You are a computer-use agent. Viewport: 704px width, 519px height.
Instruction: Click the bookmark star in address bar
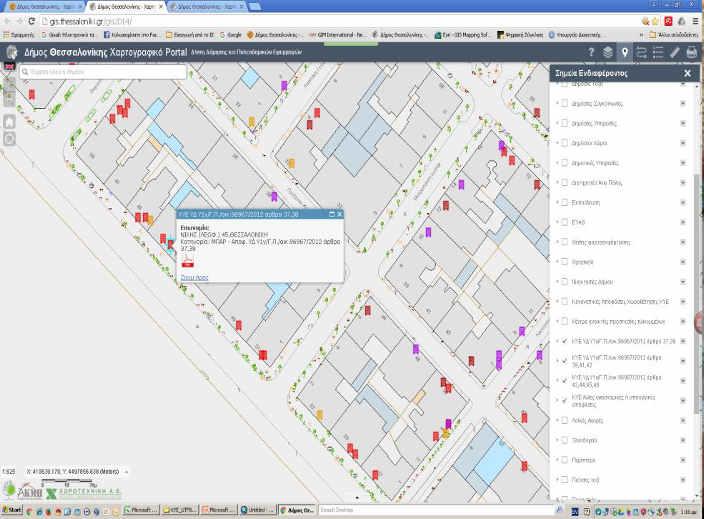tap(656, 21)
